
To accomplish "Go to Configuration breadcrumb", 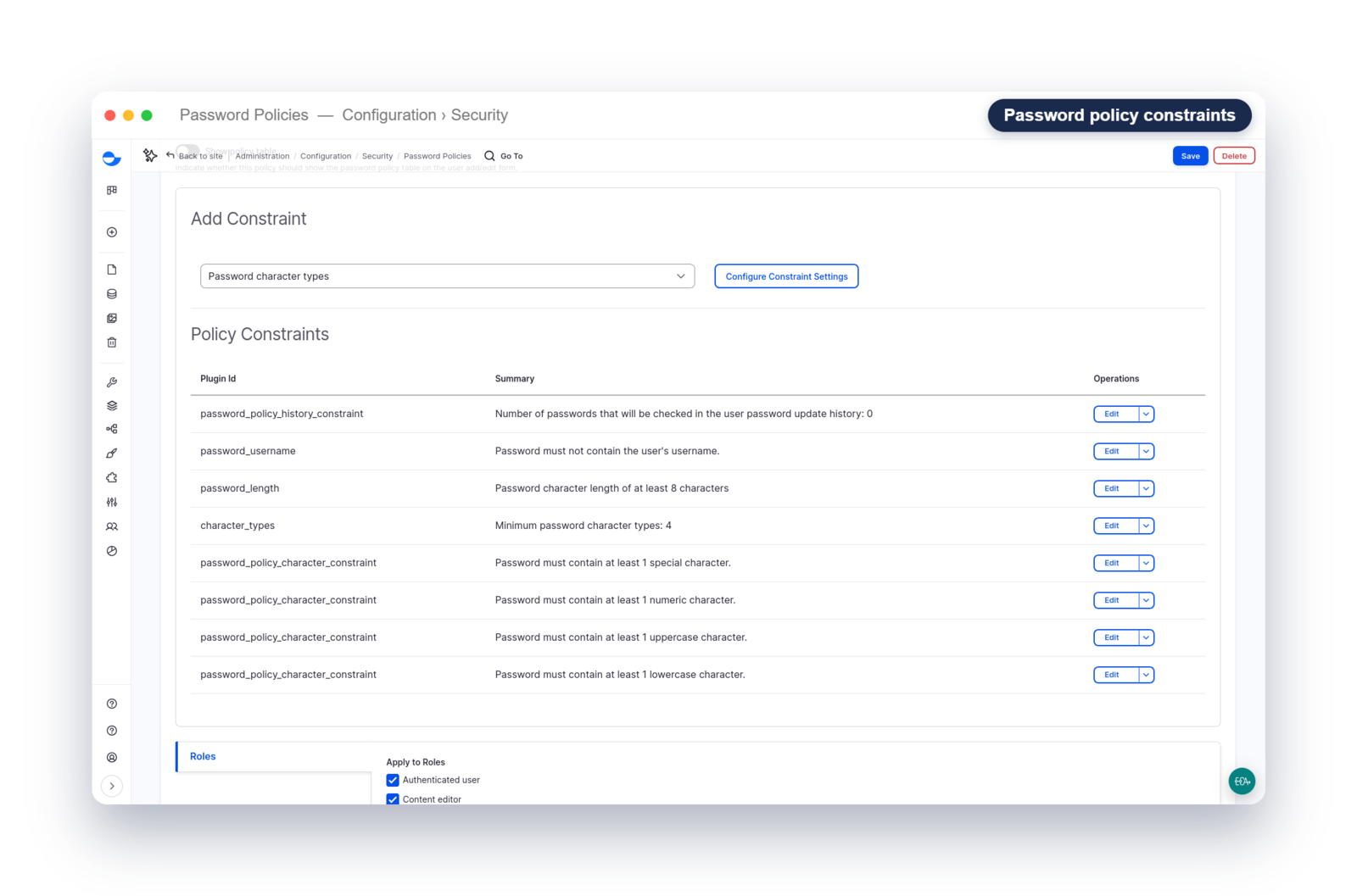I will 326,156.
